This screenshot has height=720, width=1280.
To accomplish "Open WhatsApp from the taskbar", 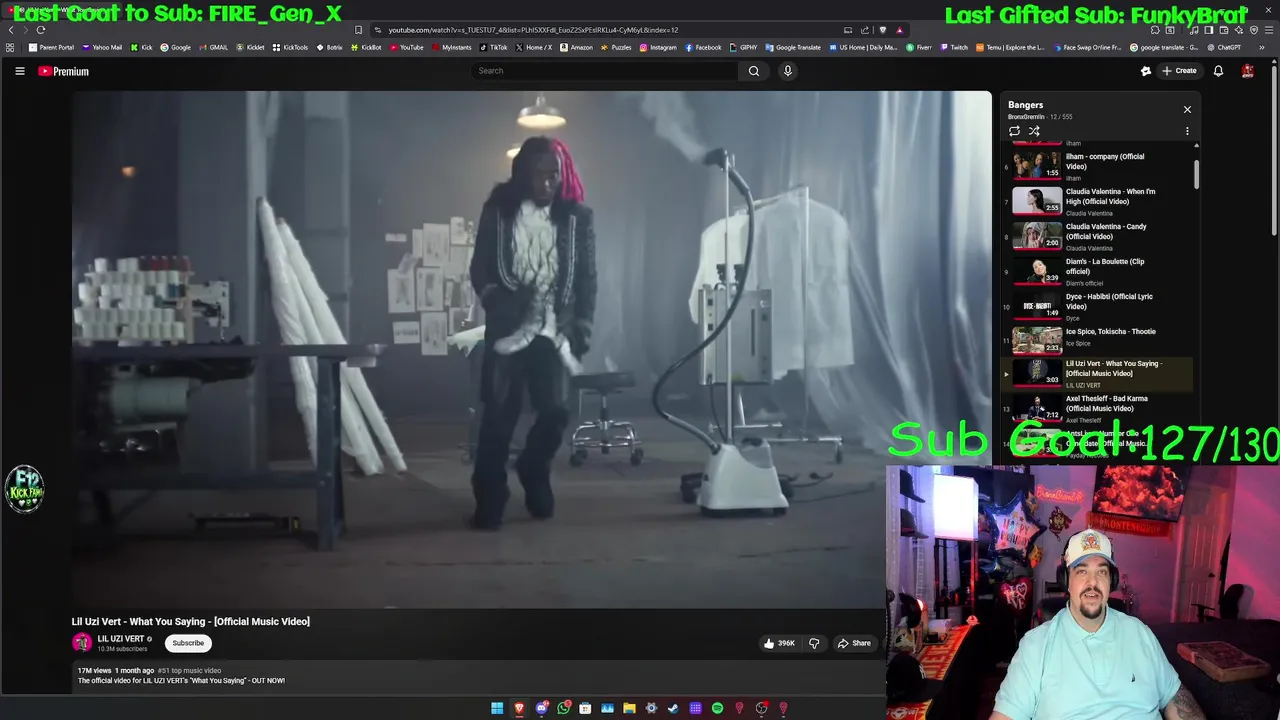I will coord(564,708).
